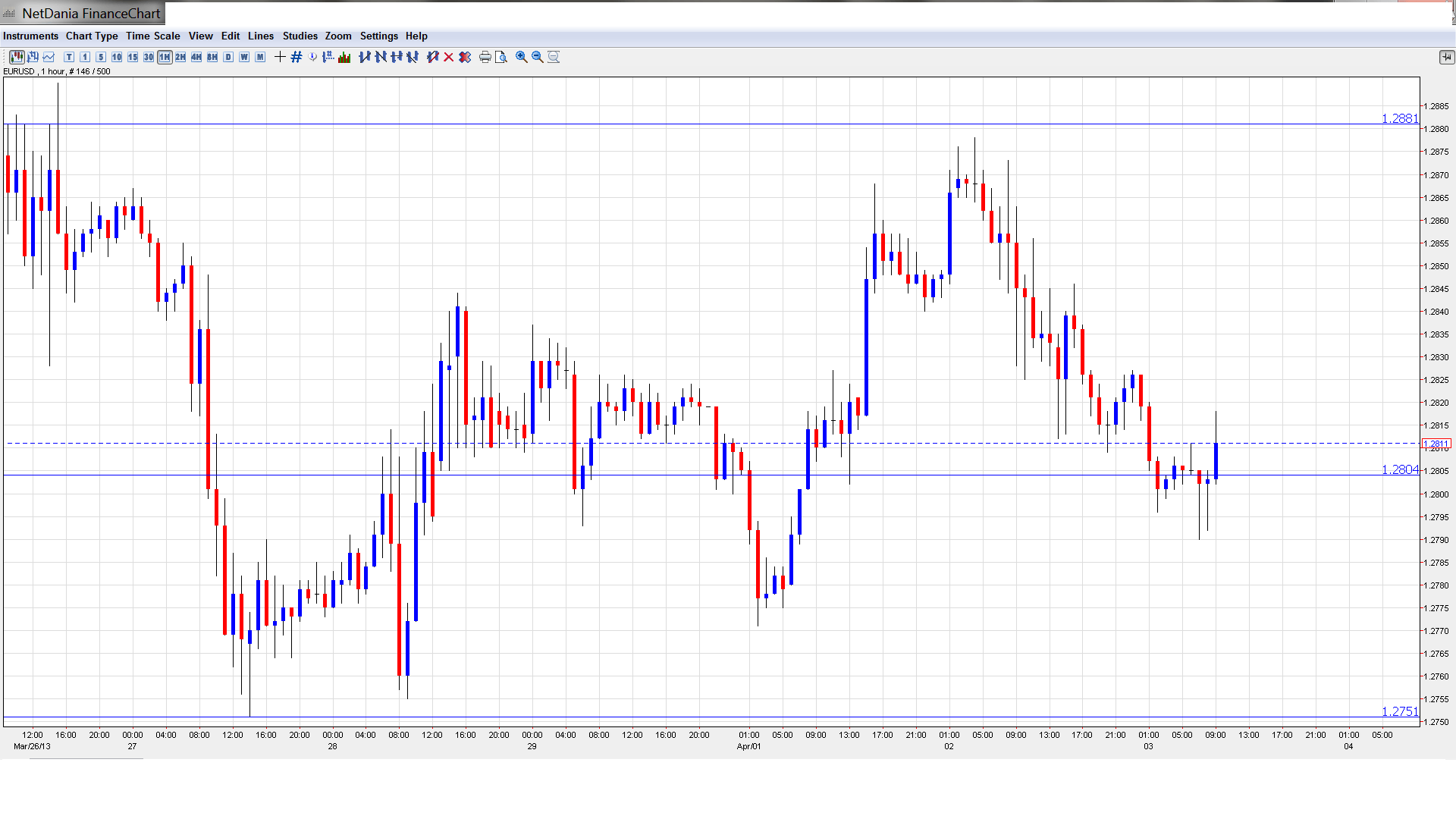
Task: Click the print chart icon
Action: 485,57
